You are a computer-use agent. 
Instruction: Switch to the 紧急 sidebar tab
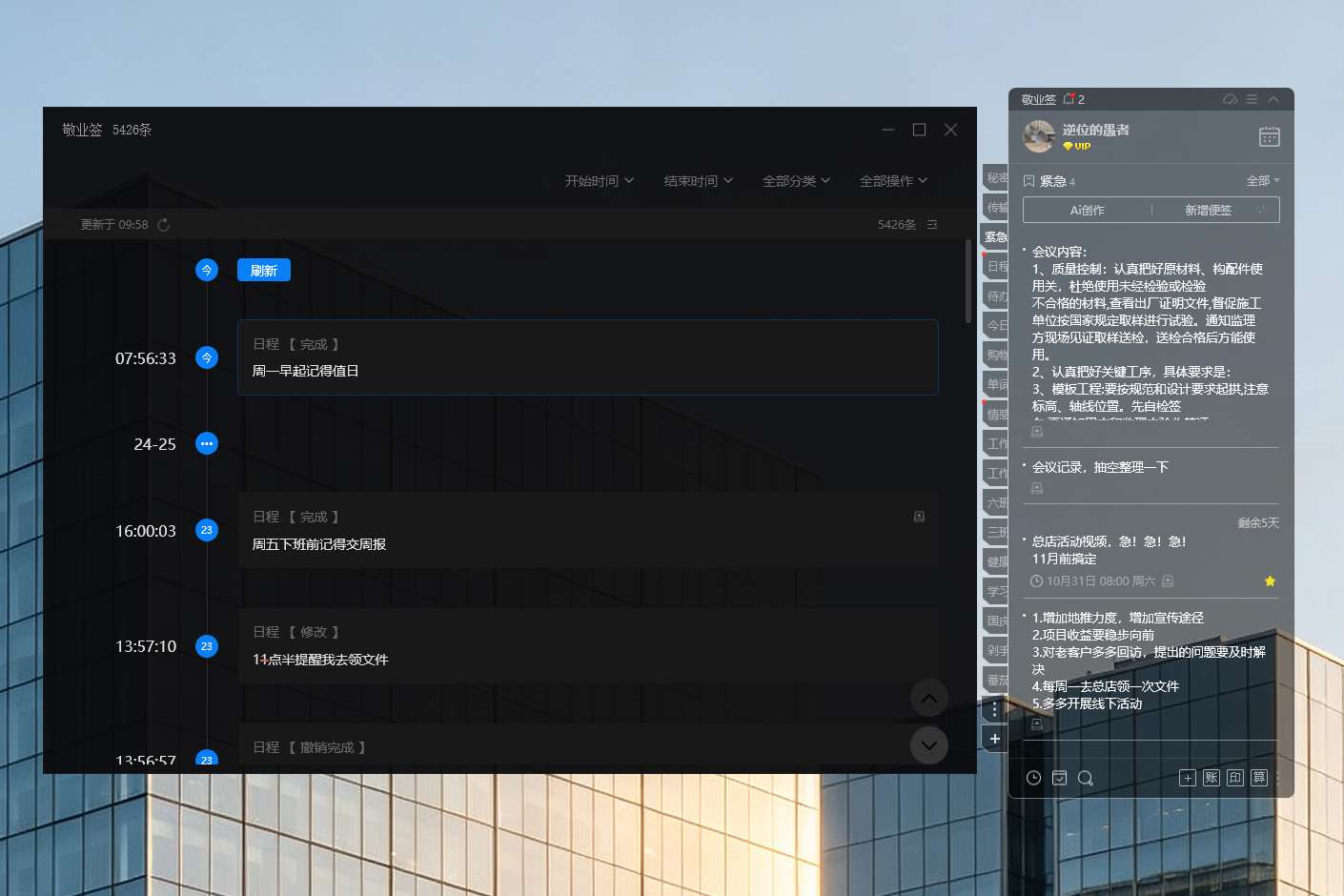995,236
